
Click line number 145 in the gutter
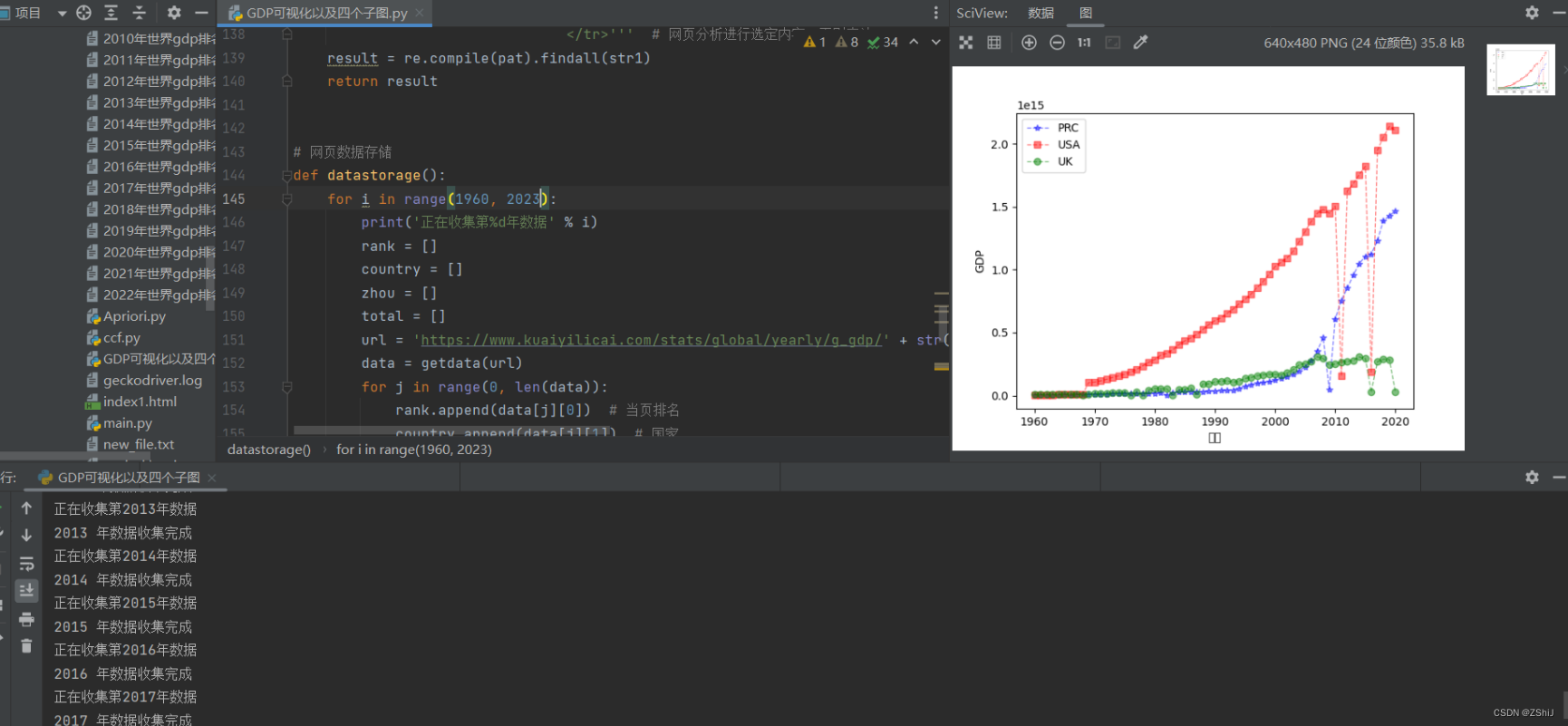pyautogui.click(x=234, y=198)
